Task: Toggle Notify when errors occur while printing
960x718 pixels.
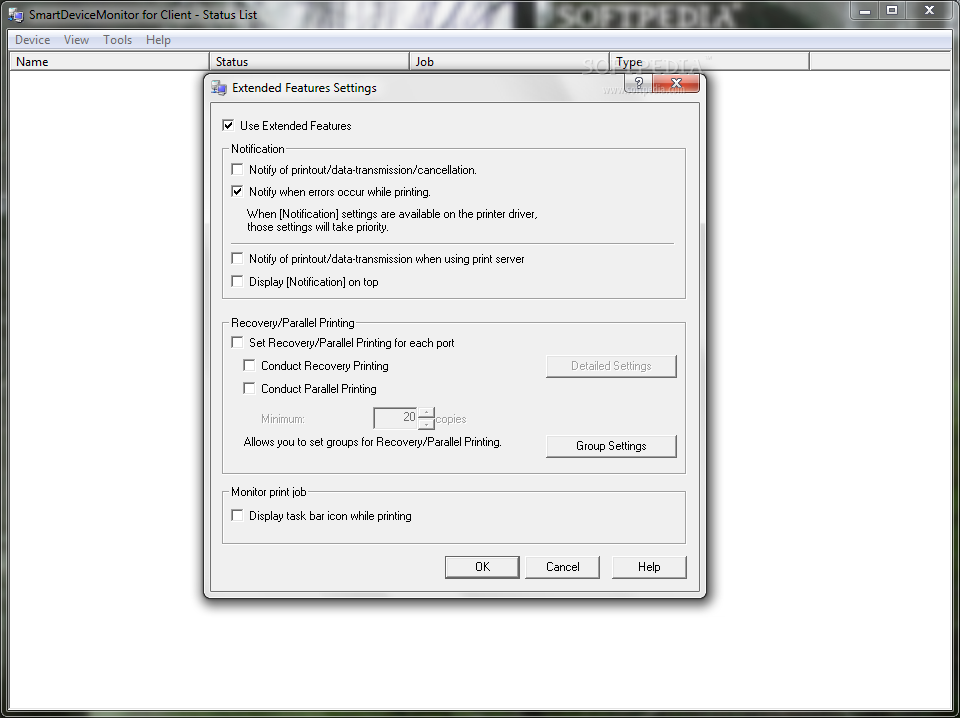Action: click(x=237, y=192)
